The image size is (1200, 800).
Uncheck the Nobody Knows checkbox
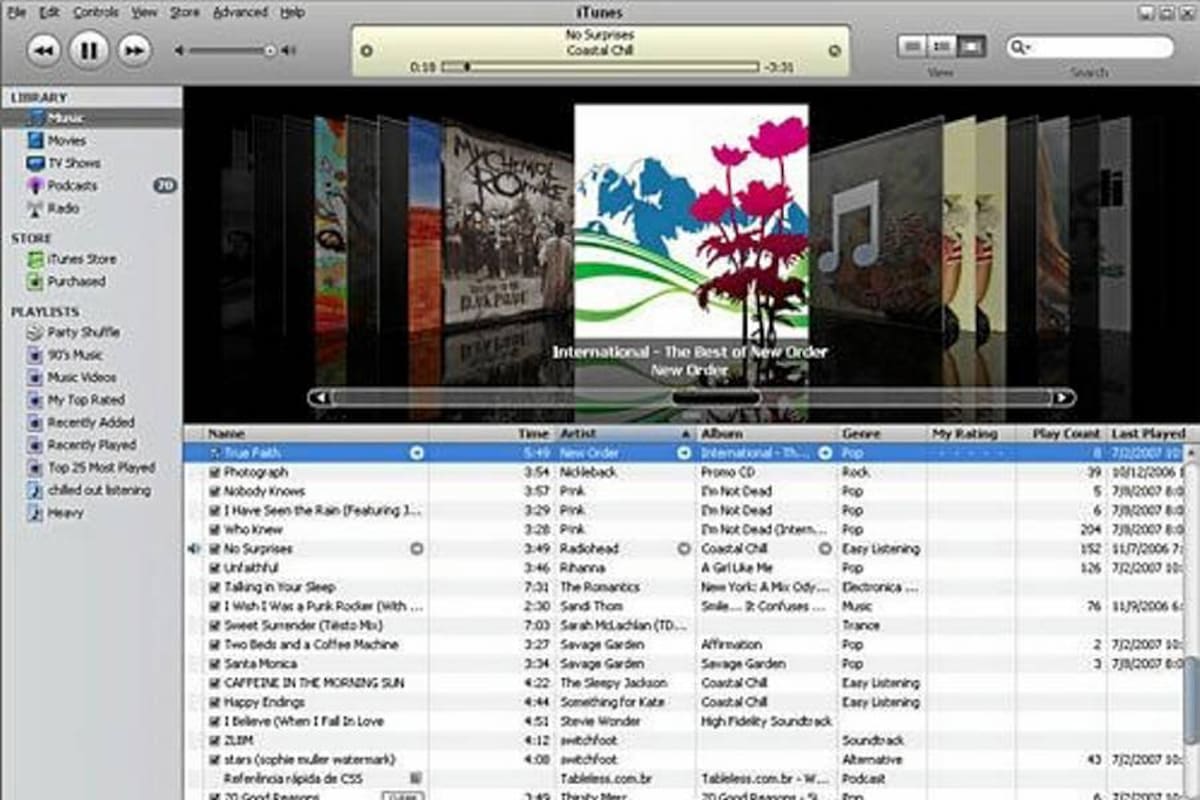click(x=214, y=491)
